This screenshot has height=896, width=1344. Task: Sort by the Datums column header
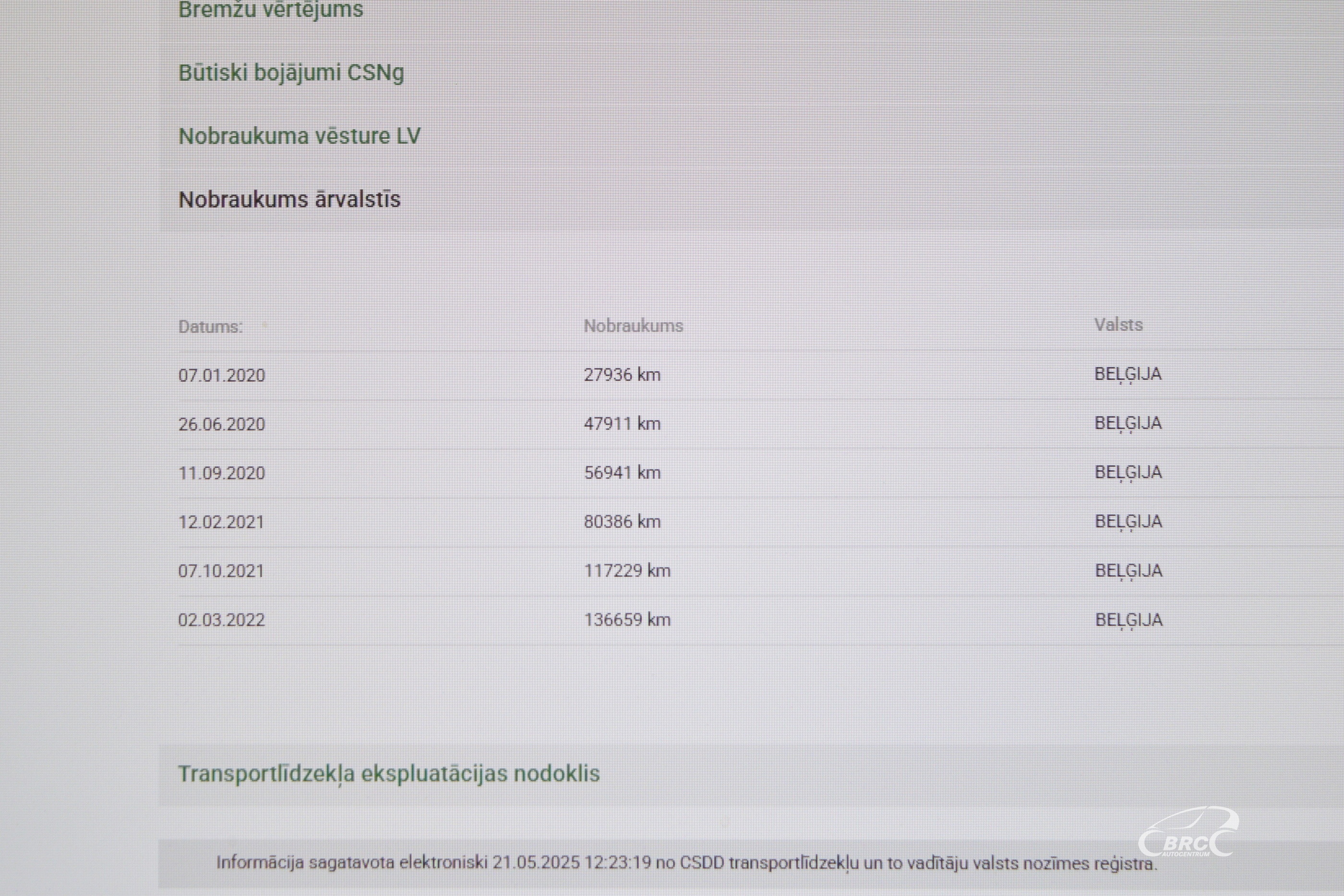click(x=210, y=327)
